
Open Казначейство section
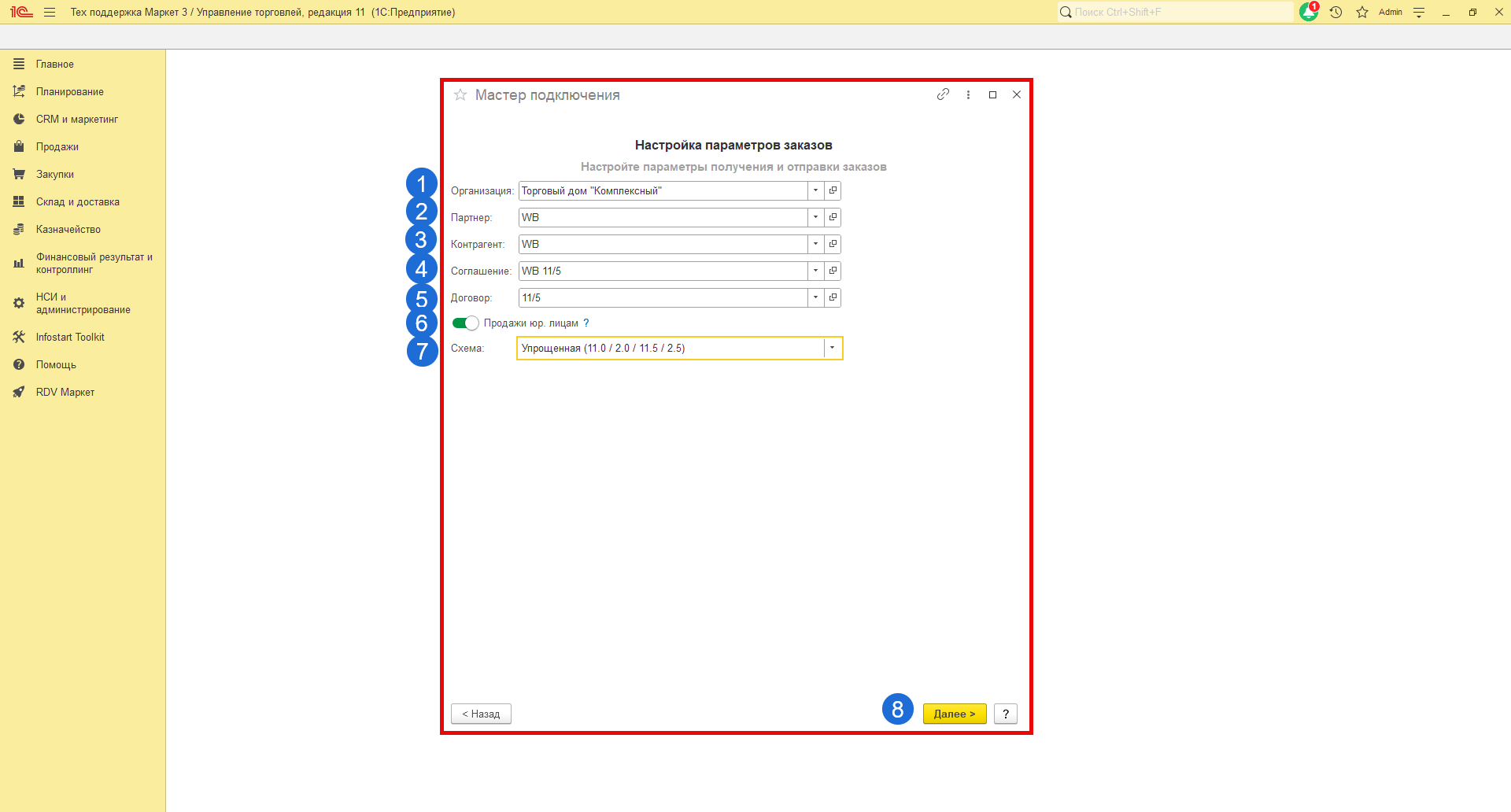click(x=83, y=229)
